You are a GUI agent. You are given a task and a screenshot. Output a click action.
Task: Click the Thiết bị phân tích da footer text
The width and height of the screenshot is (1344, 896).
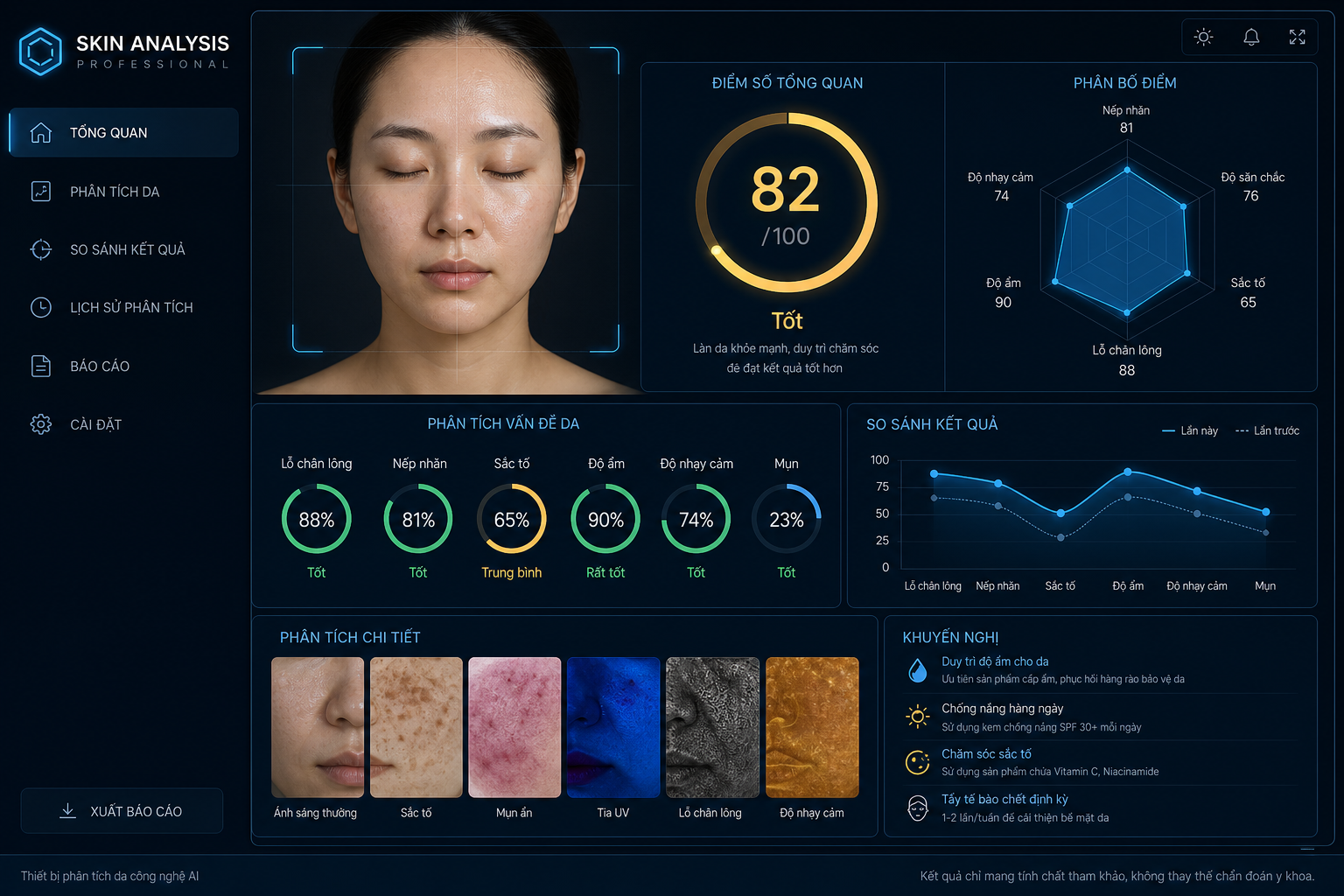[x=110, y=876]
